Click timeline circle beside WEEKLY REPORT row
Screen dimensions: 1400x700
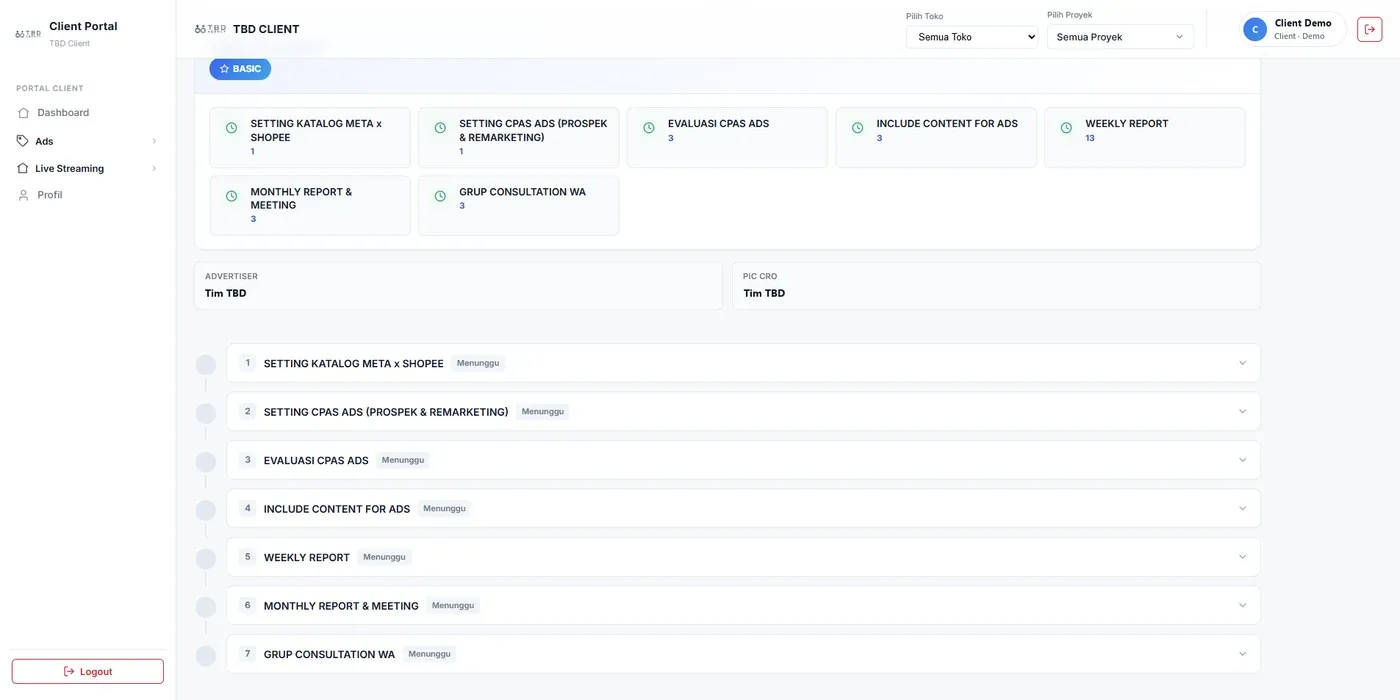[x=206, y=559]
